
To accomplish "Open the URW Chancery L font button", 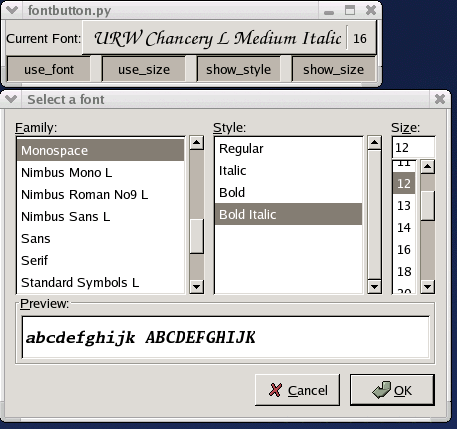I will point(229,38).
